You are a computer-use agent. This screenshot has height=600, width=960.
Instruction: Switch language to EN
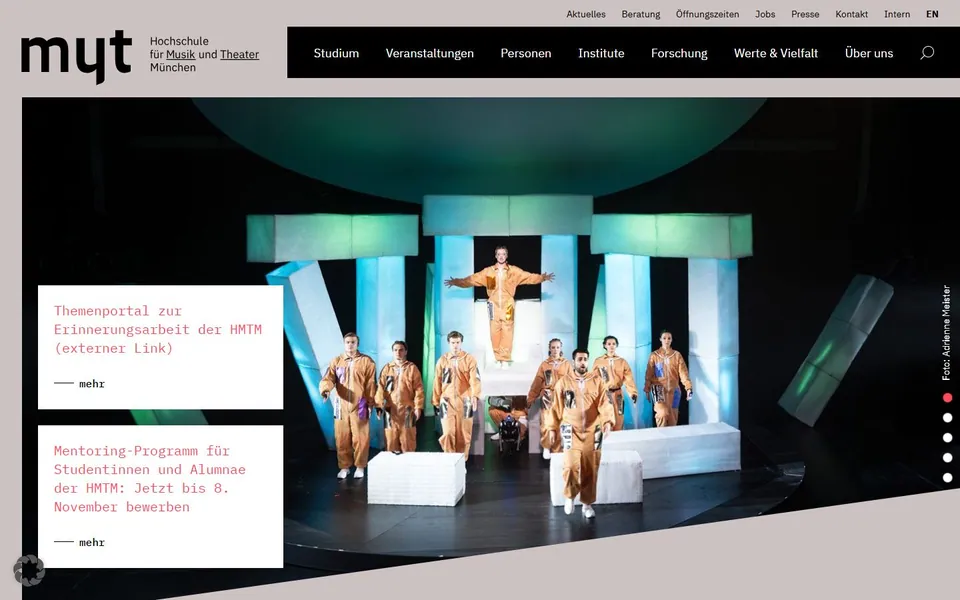[932, 14]
